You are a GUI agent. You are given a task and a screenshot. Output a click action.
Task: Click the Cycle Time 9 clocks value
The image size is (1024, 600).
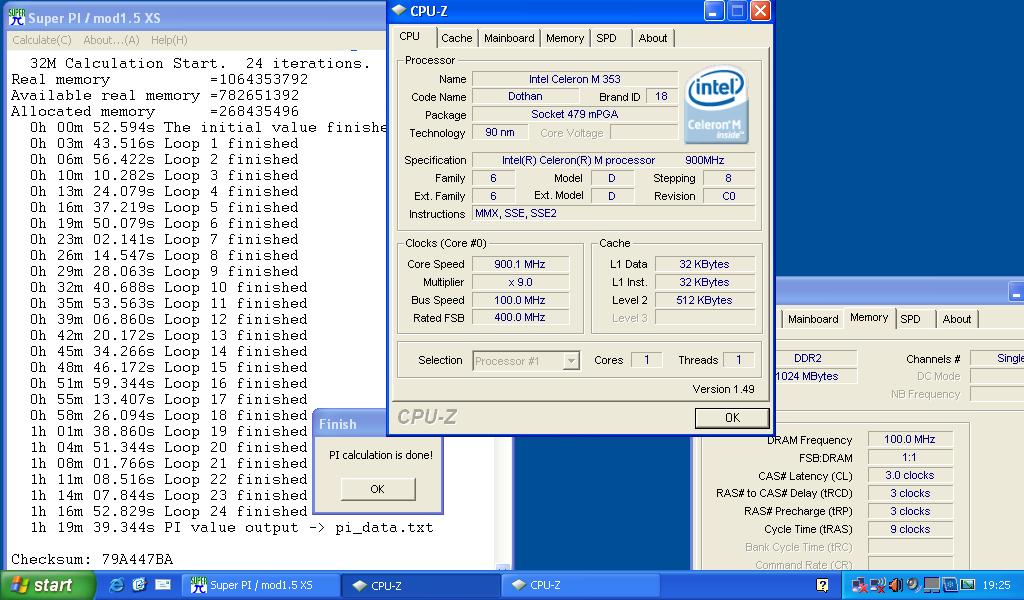point(910,529)
